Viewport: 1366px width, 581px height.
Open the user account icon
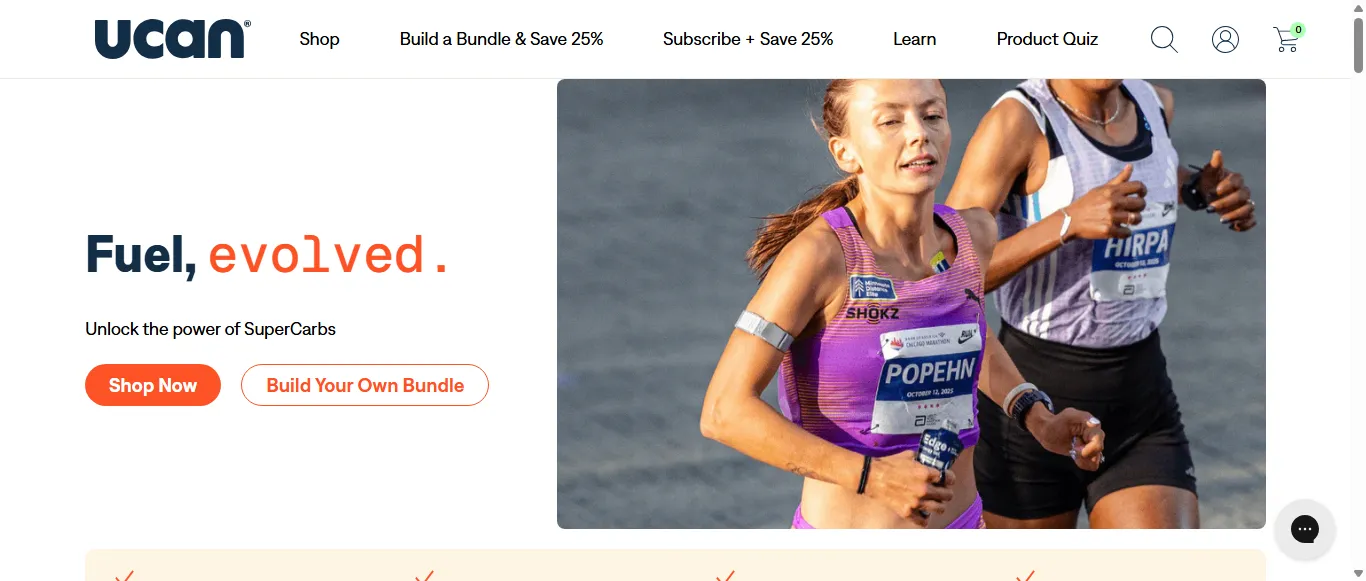coord(1225,39)
